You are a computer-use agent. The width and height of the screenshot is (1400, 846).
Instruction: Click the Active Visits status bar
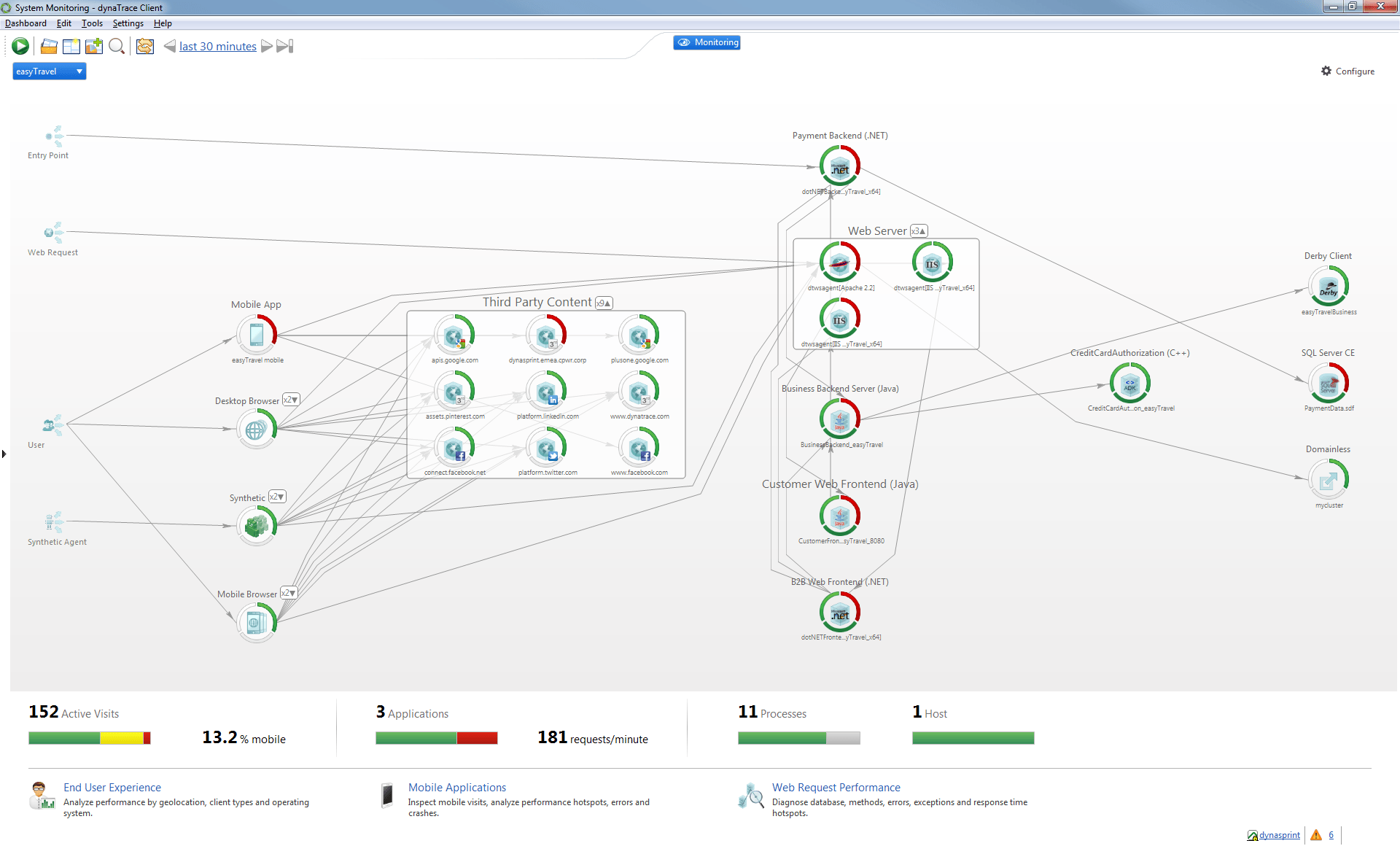coord(90,738)
